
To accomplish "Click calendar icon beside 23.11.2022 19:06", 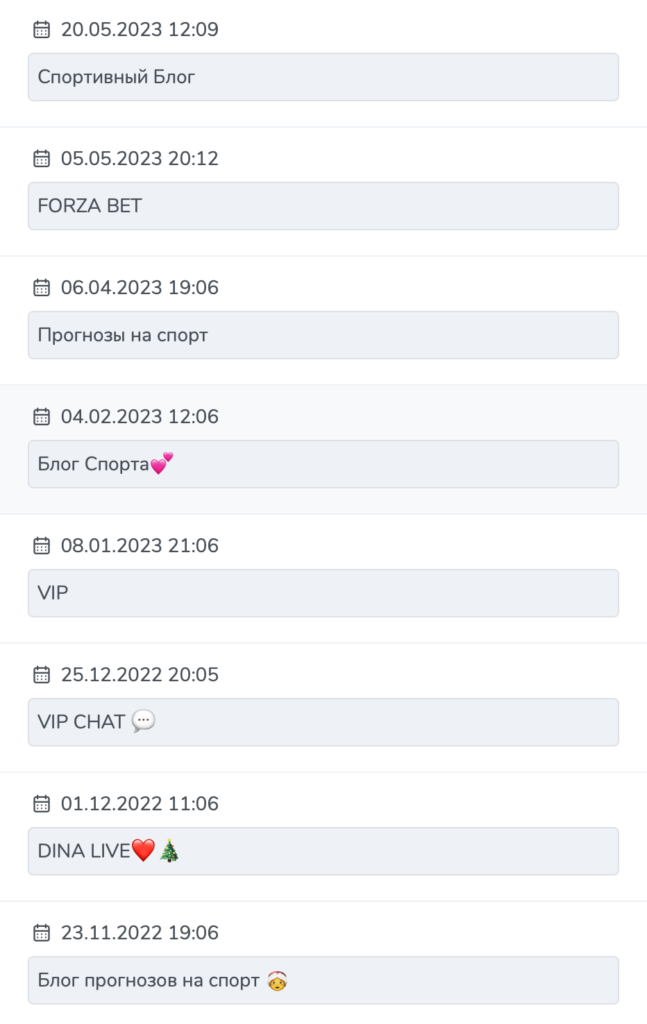I will 42,933.
